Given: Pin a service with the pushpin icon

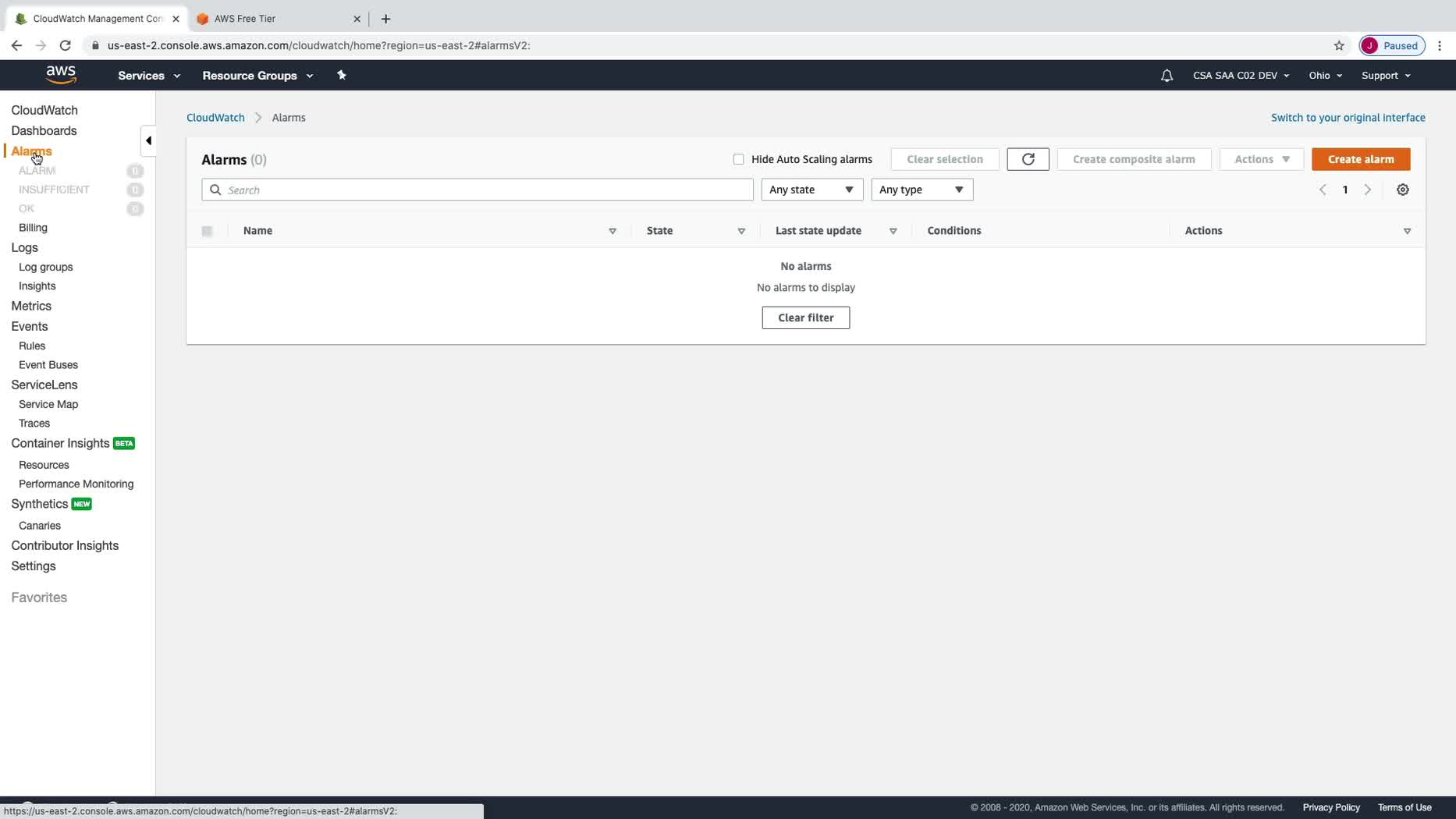Looking at the screenshot, I should tap(341, 75).
